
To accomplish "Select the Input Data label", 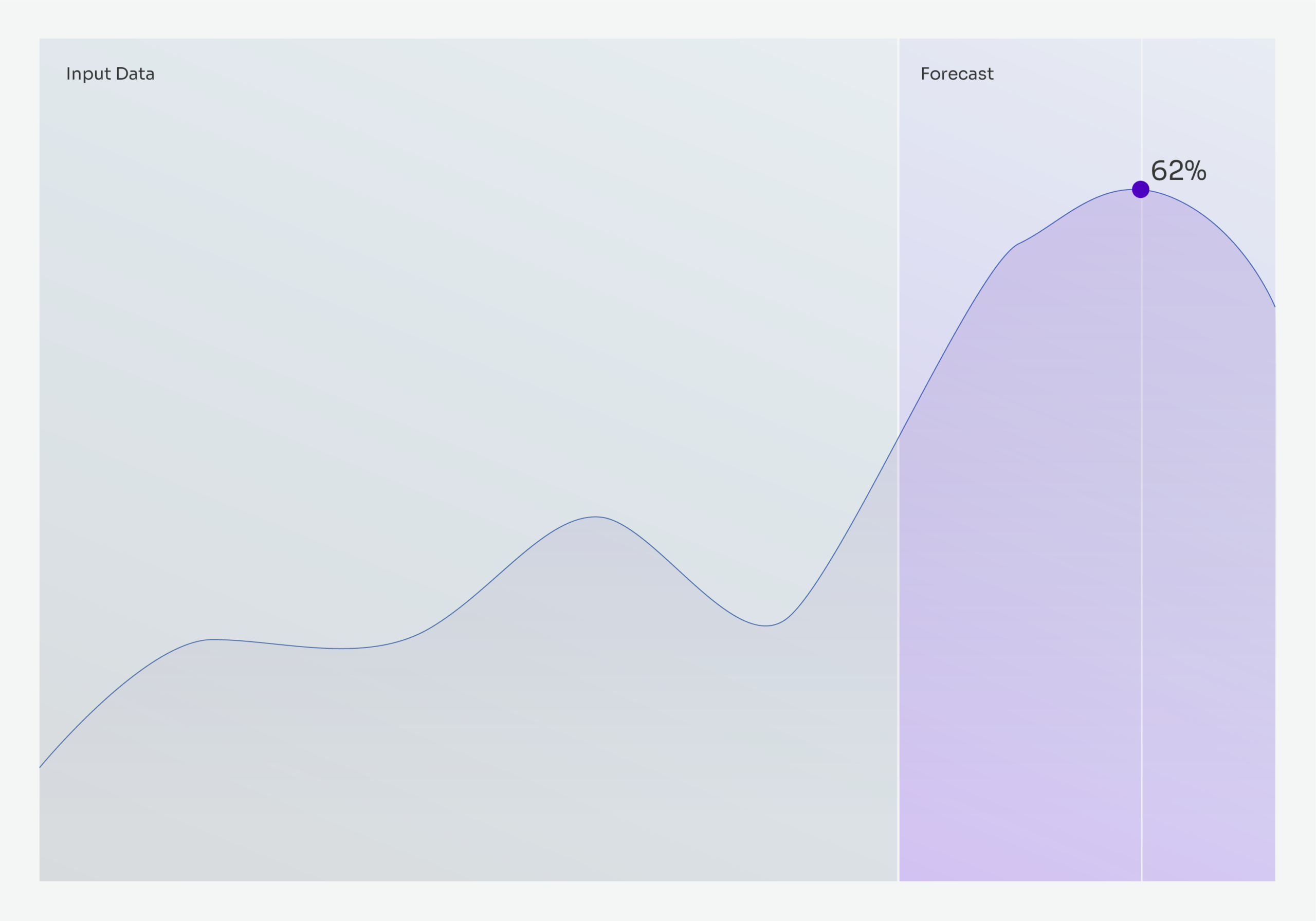I will [110, 74].
